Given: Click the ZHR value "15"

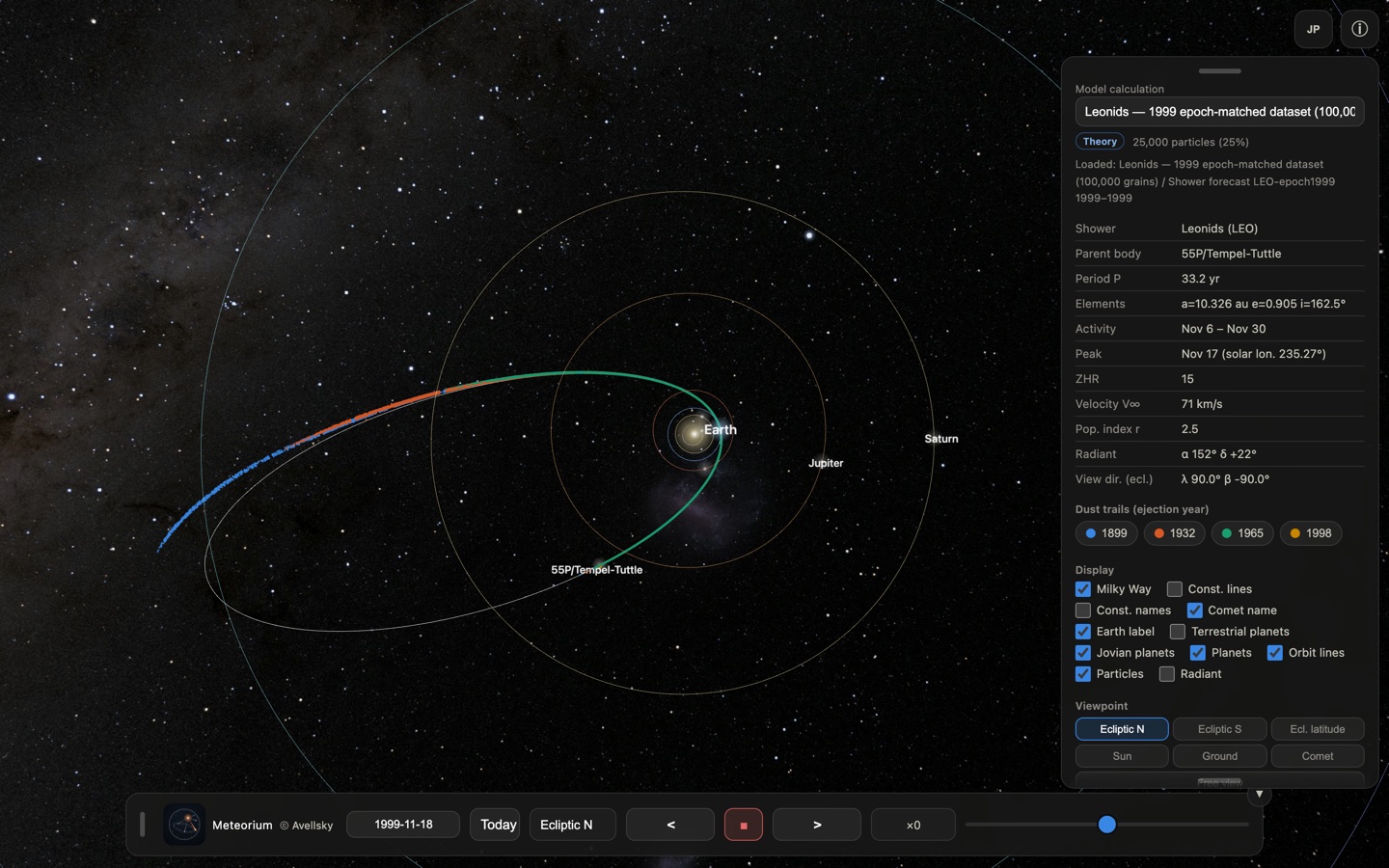Looking at the screenshot, I should click(x=1187, y=379).
